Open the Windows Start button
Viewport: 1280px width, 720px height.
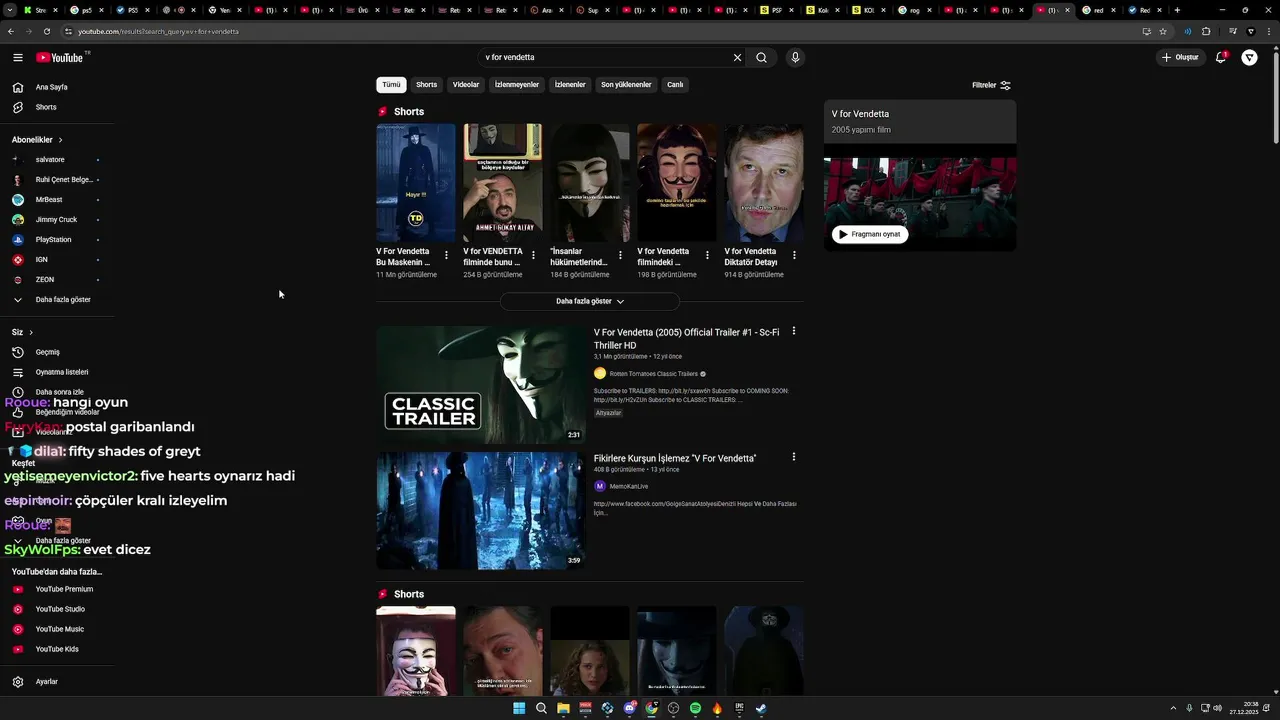pos(519,708)
